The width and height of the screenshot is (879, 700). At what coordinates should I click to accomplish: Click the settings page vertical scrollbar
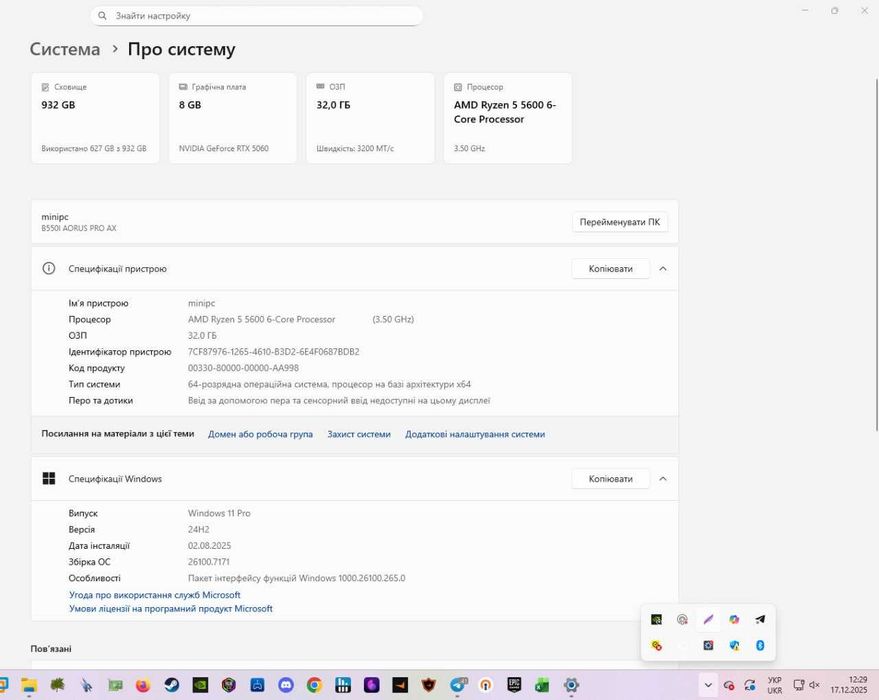[876, 255]
